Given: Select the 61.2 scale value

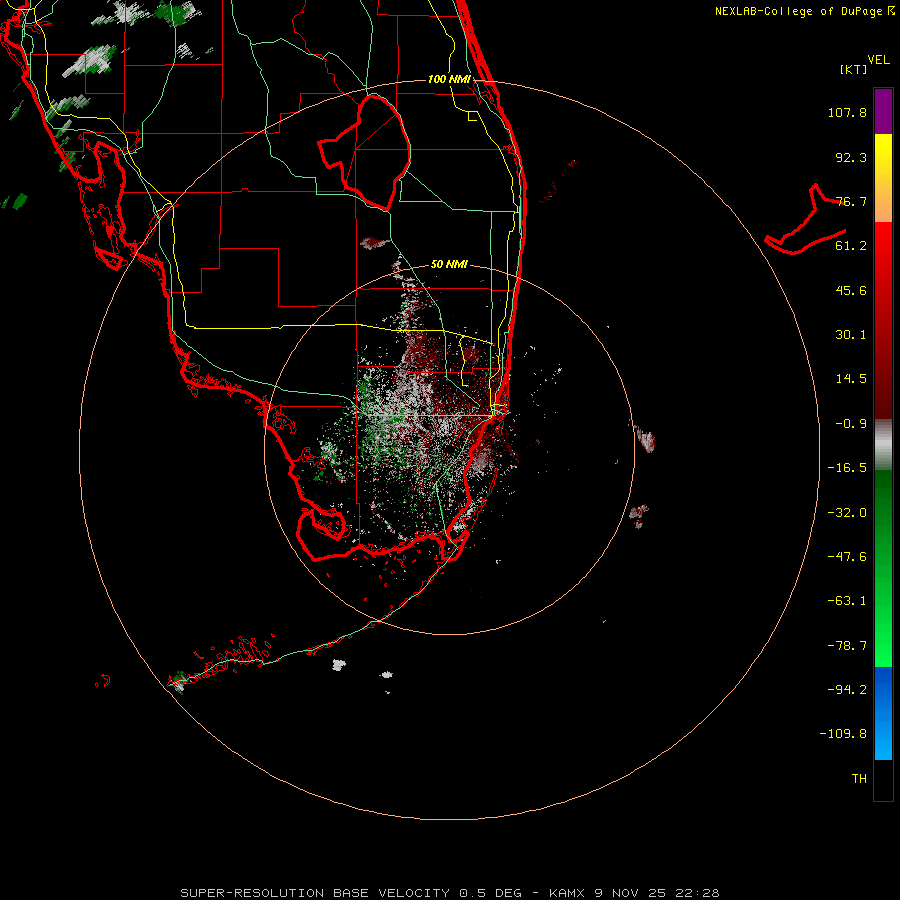Looking at the screenshot, I should click(x=851, y=246).
